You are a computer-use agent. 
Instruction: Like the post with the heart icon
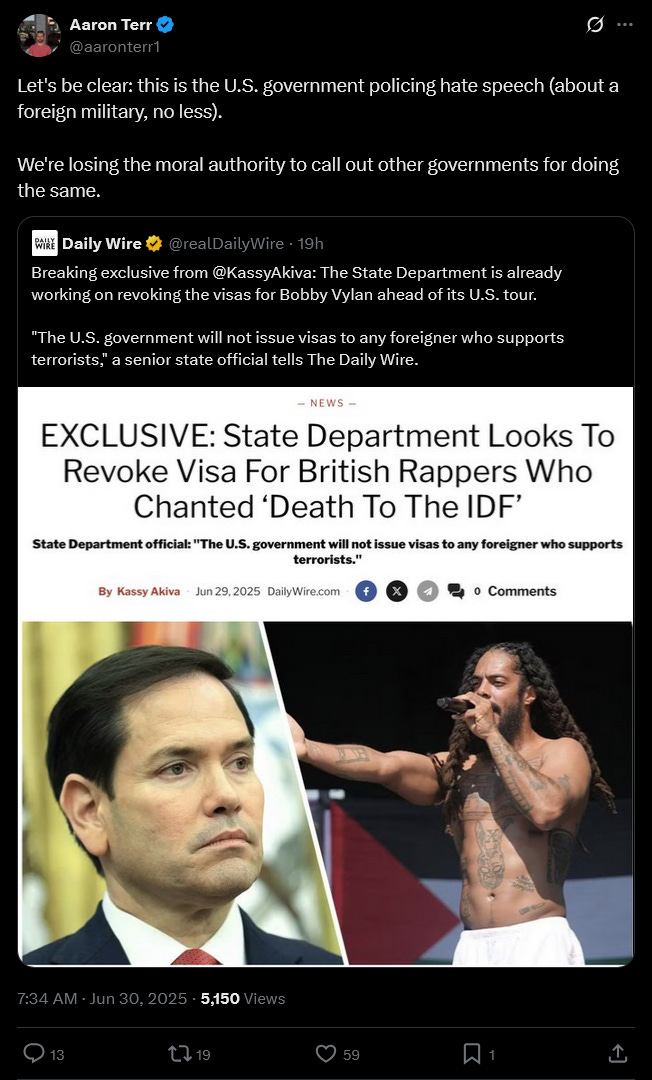click(326, 1053)
